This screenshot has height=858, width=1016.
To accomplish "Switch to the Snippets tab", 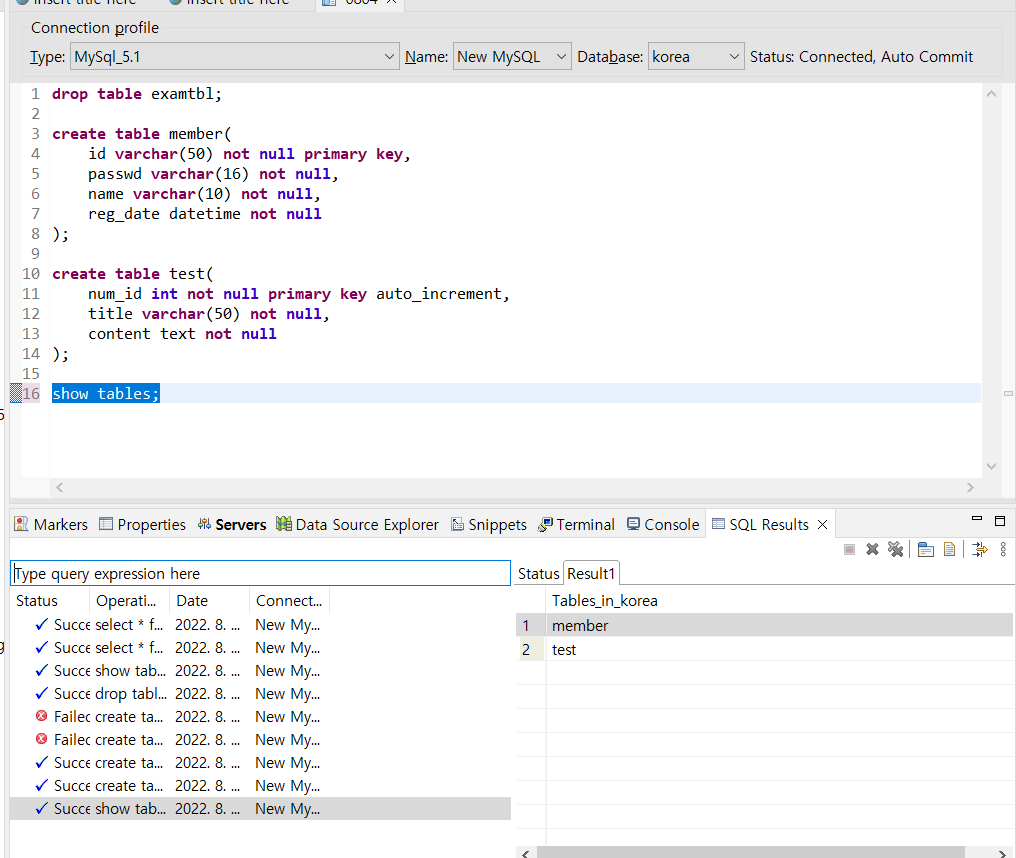I will pos(489,524).
